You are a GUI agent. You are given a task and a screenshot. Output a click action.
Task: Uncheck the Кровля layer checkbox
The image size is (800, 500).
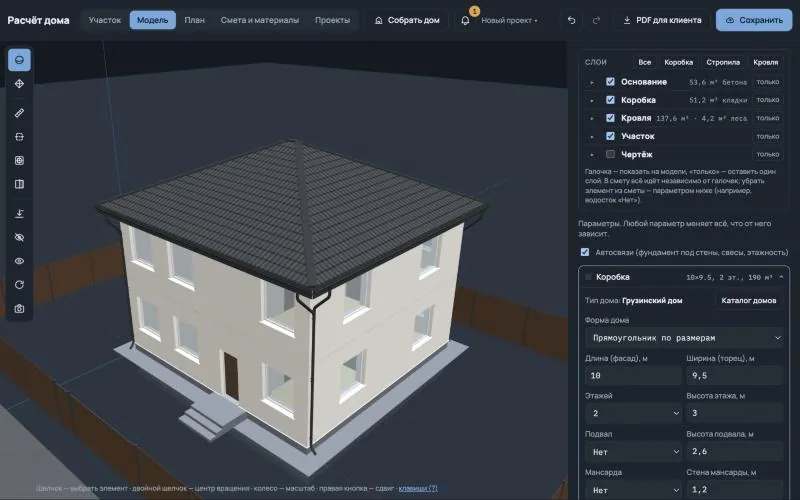click(x=610, y=118)
